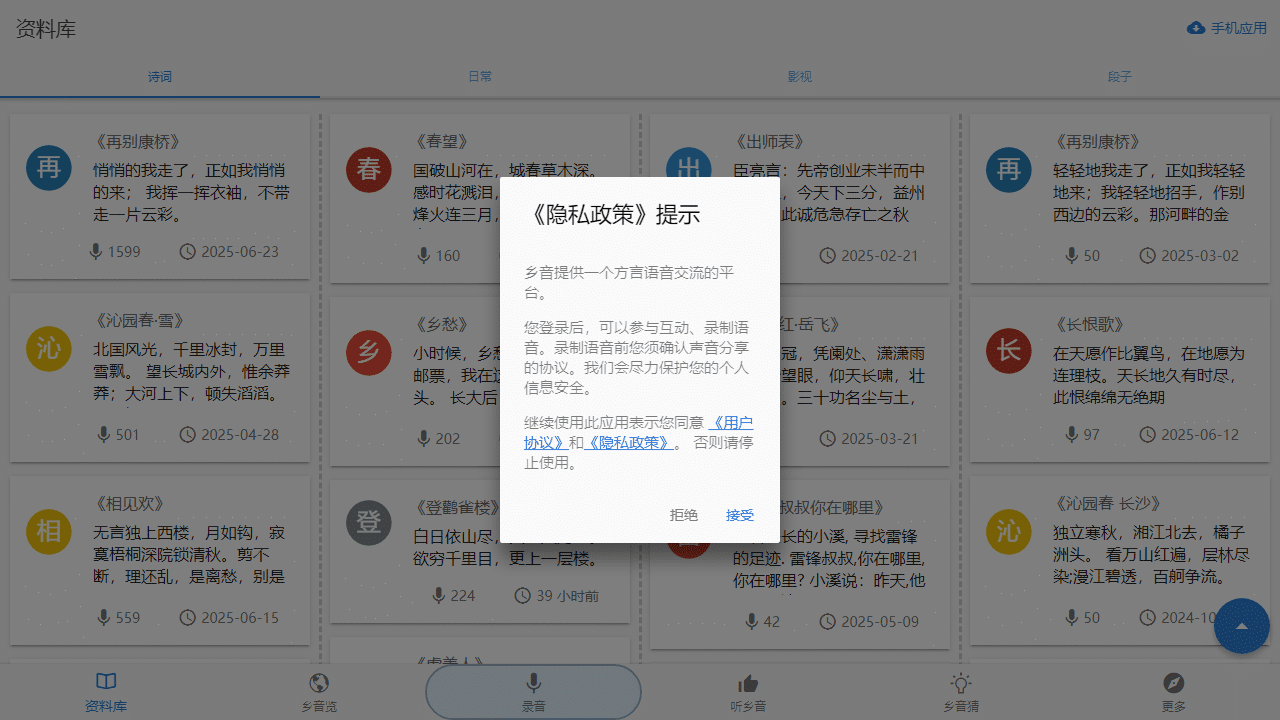The image size is (1280, 720).
Task: Click clock icon beside 2025-06-23
Action: 187,251
